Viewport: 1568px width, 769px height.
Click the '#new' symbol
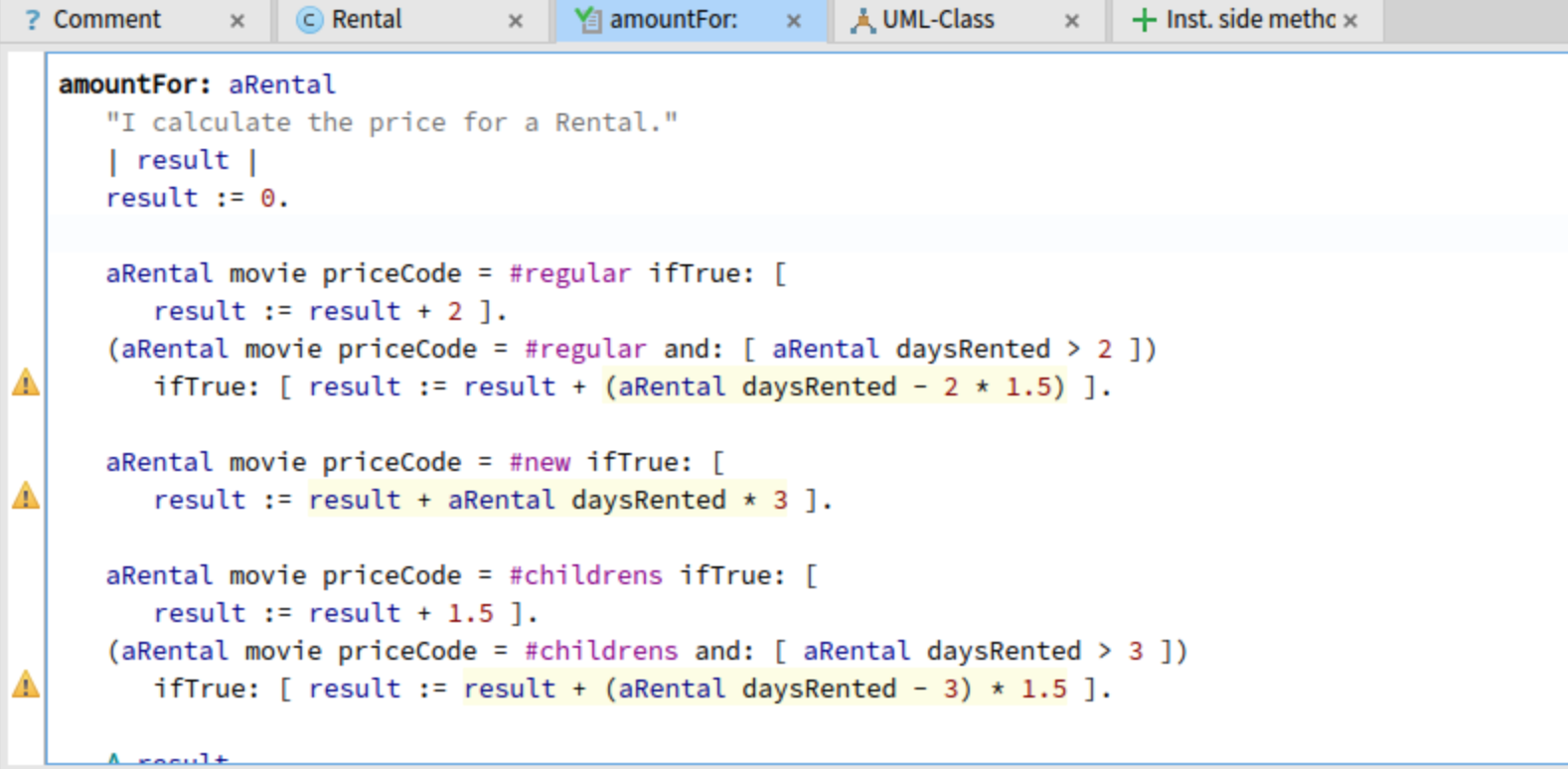pyautogui.click(x=540, y=462)
